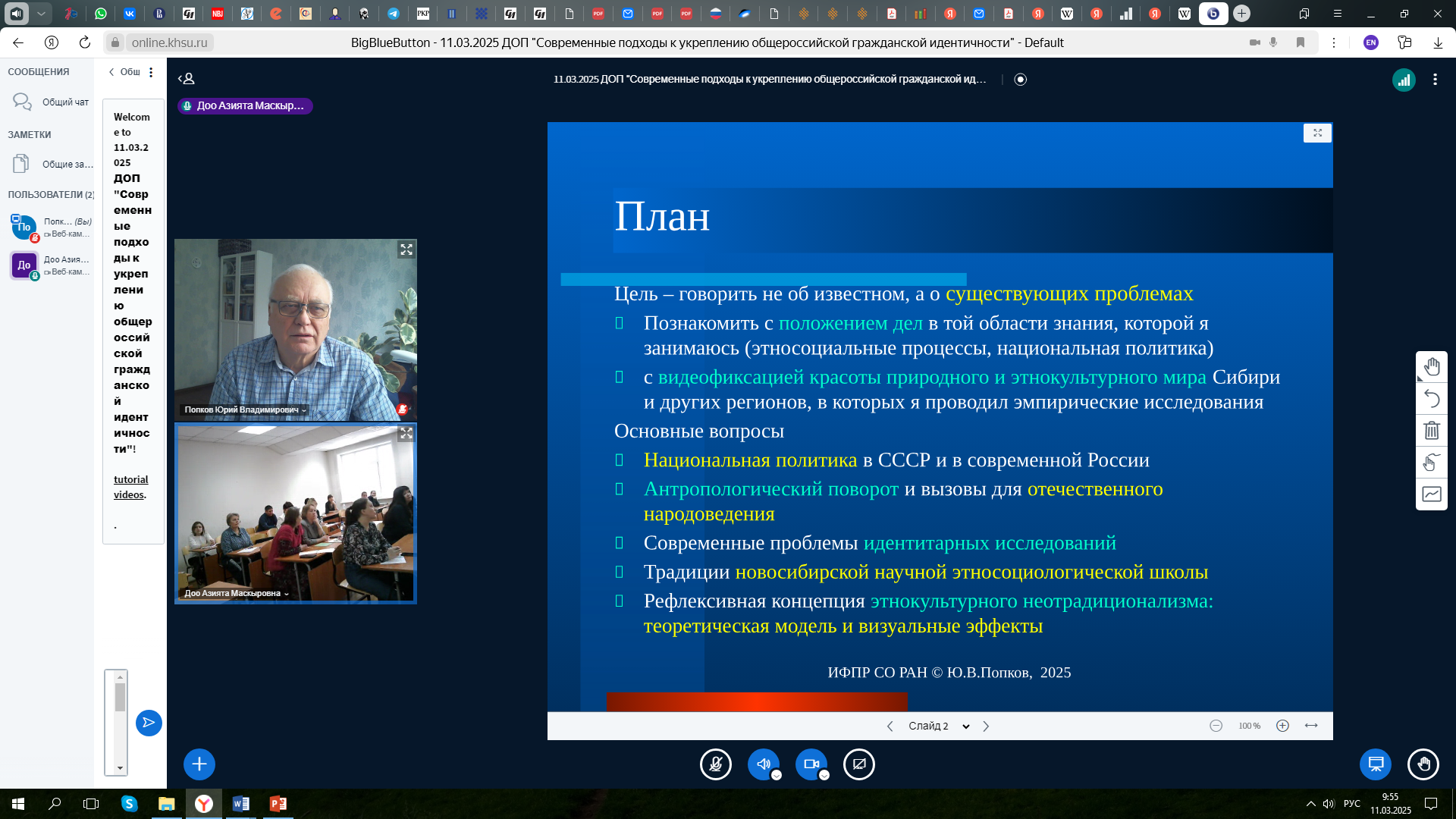Screen dimensions: 1456x819
Task: Open Общий чат in sidebar
Action: (x=64, y=102)
